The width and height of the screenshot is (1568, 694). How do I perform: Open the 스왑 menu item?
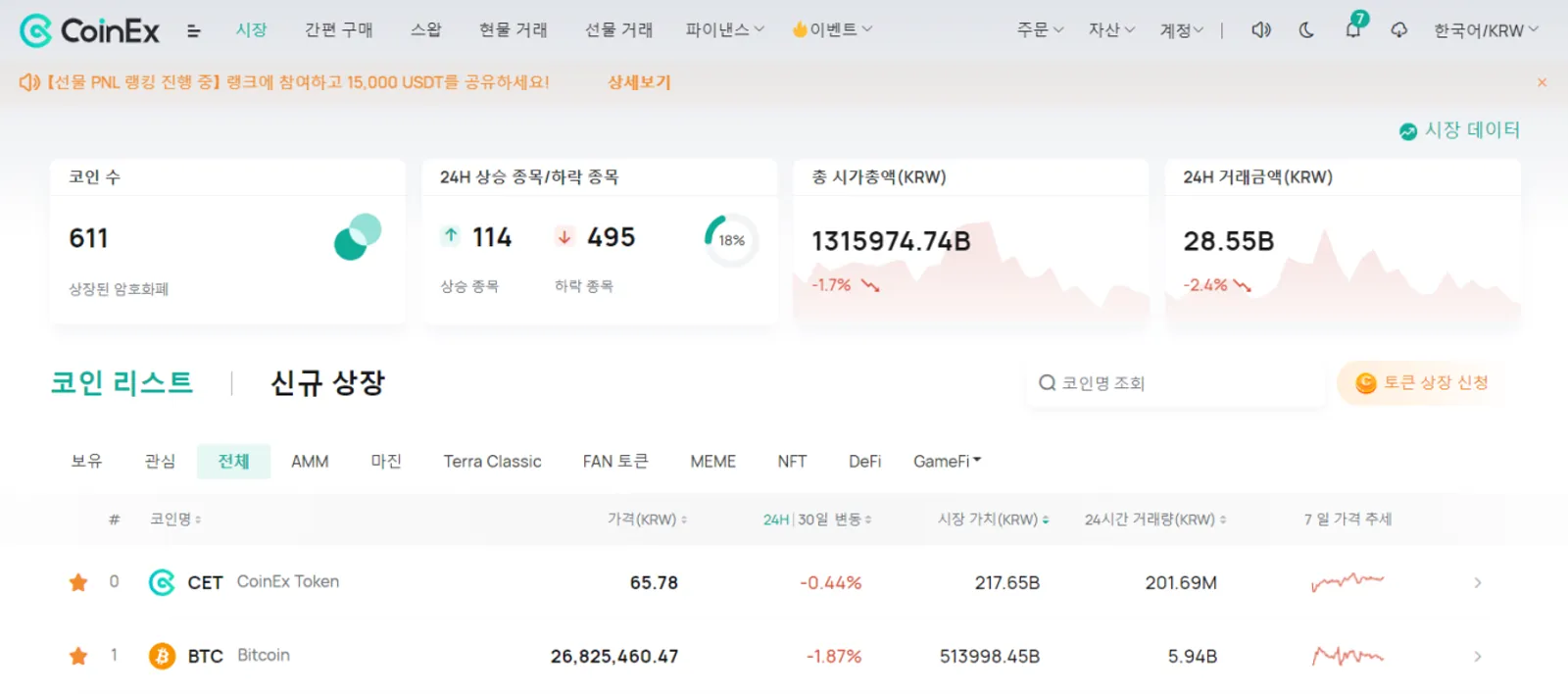click(426, 29)
